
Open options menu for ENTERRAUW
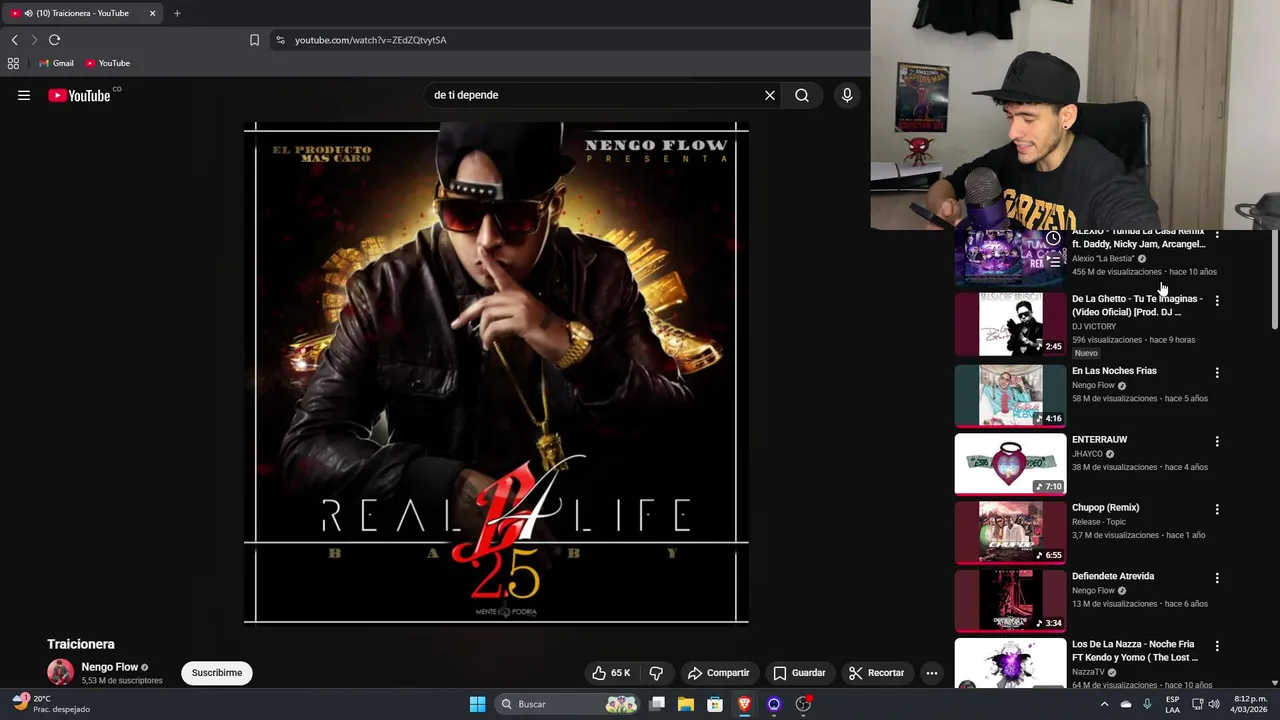click(1217, 441)
